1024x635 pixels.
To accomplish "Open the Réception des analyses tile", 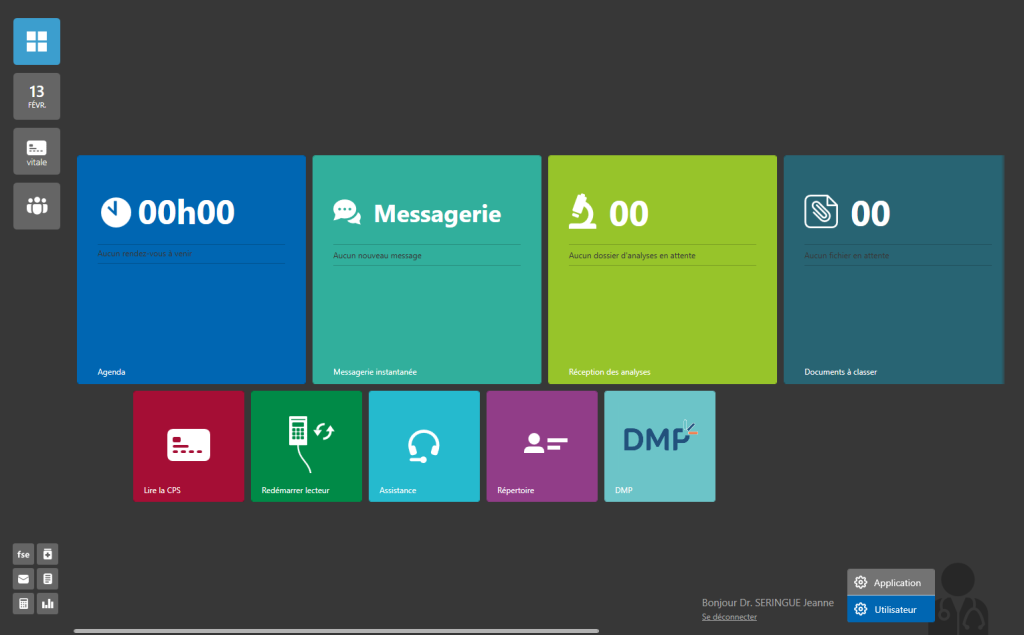I will click(x=662, y=269).
